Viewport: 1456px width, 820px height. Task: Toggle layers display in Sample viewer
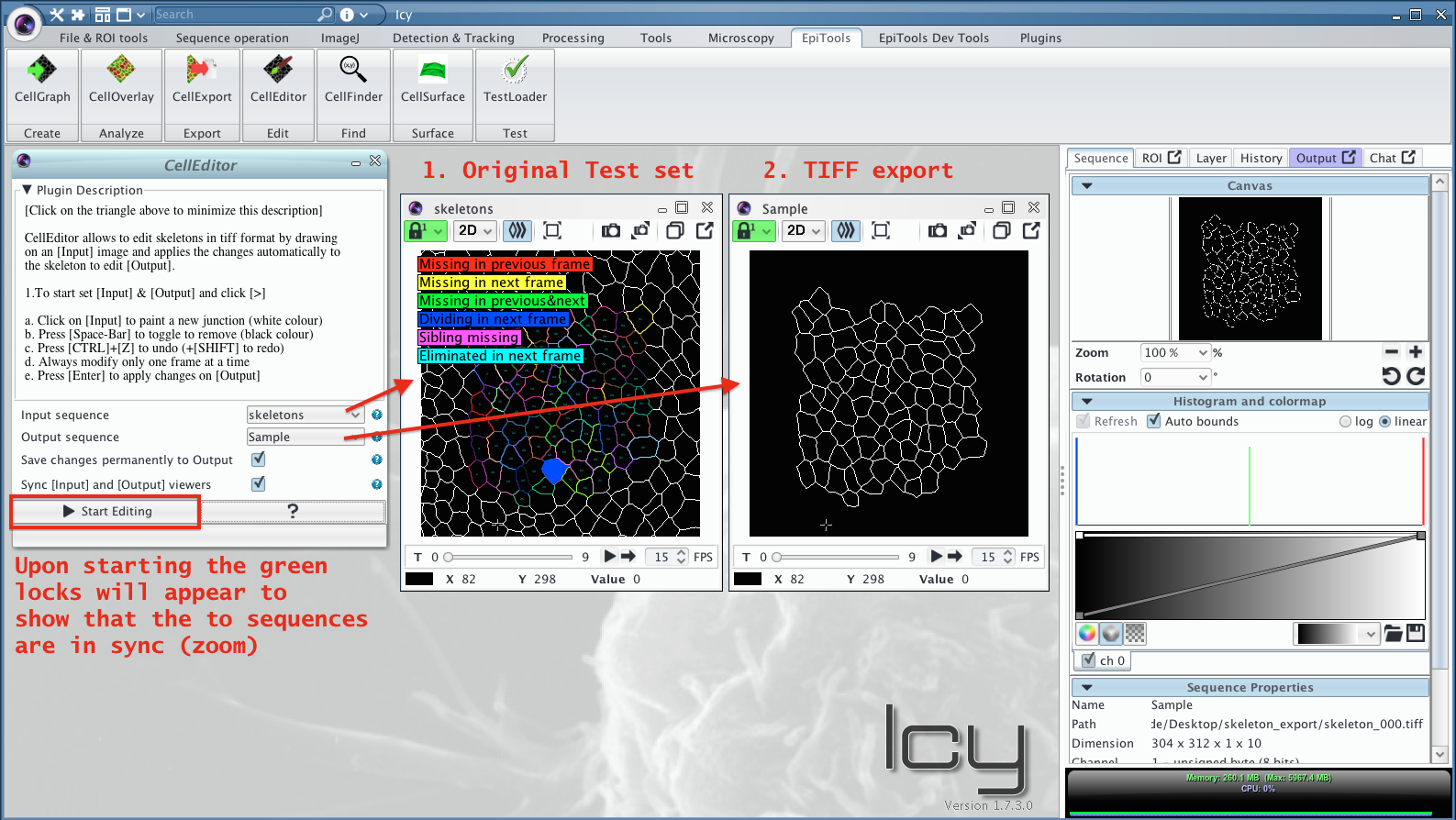tap(846, 231)
